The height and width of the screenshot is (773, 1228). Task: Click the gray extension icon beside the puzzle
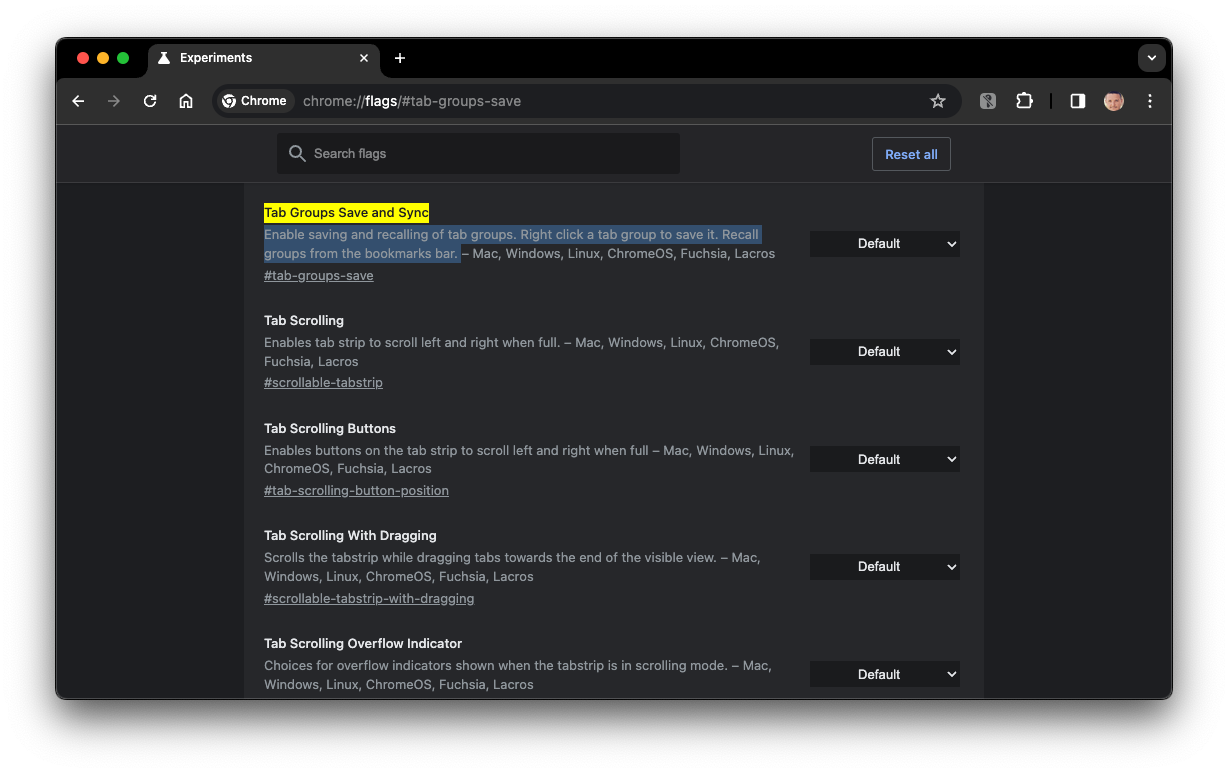point(988,101)
